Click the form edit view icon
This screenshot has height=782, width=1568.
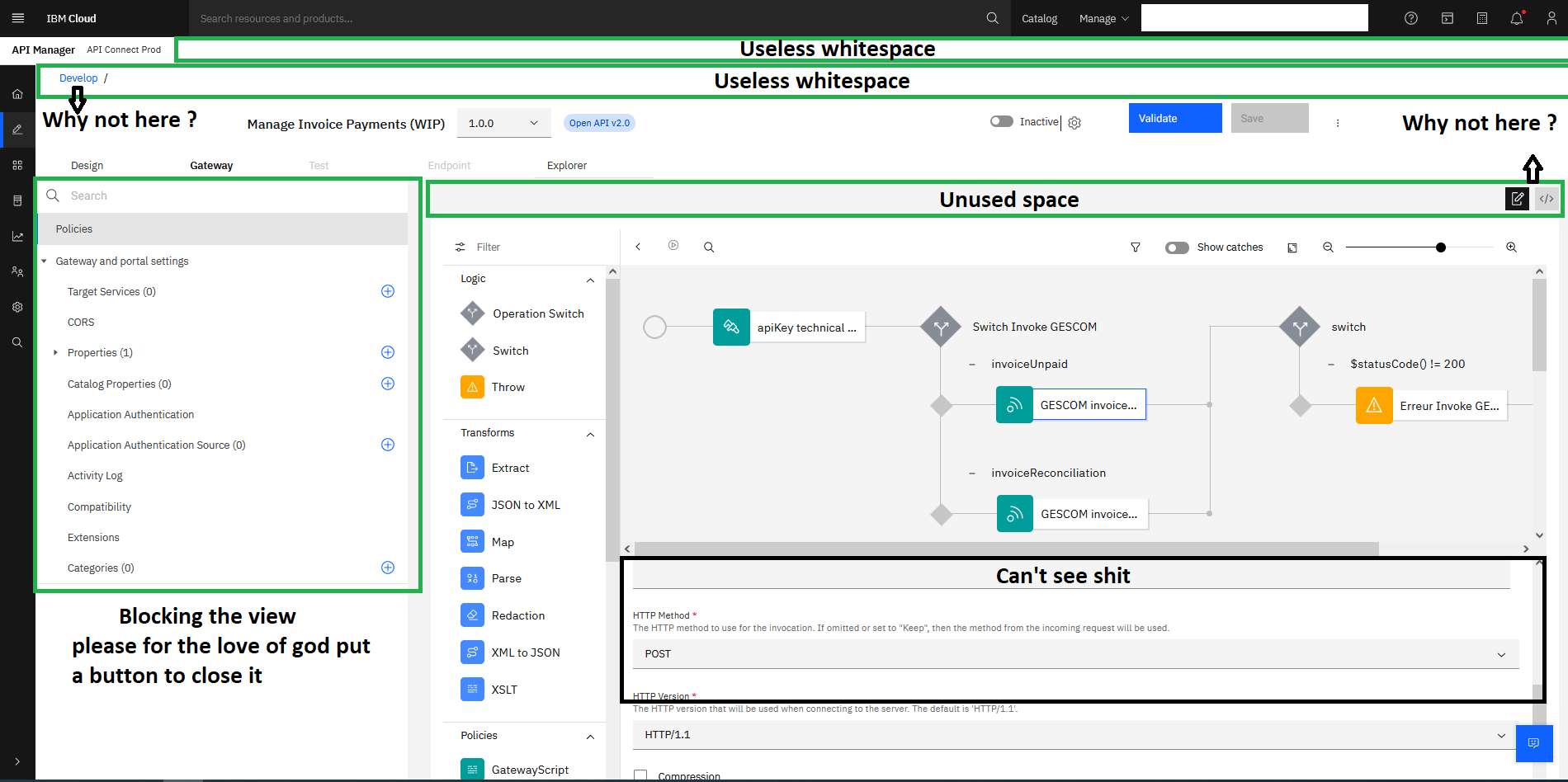pos(1517,199)
